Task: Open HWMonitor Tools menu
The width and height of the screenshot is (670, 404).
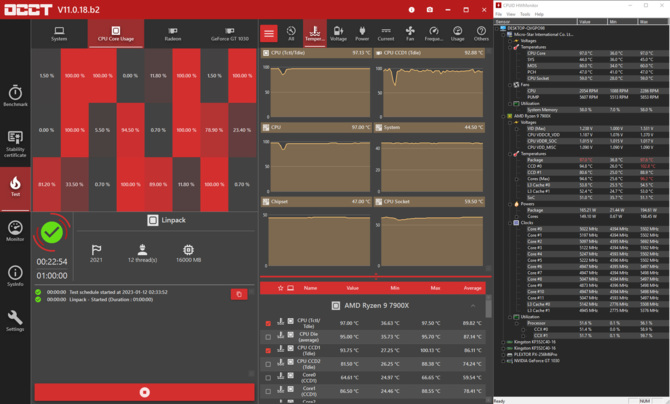Action: (x=525, y=14)
